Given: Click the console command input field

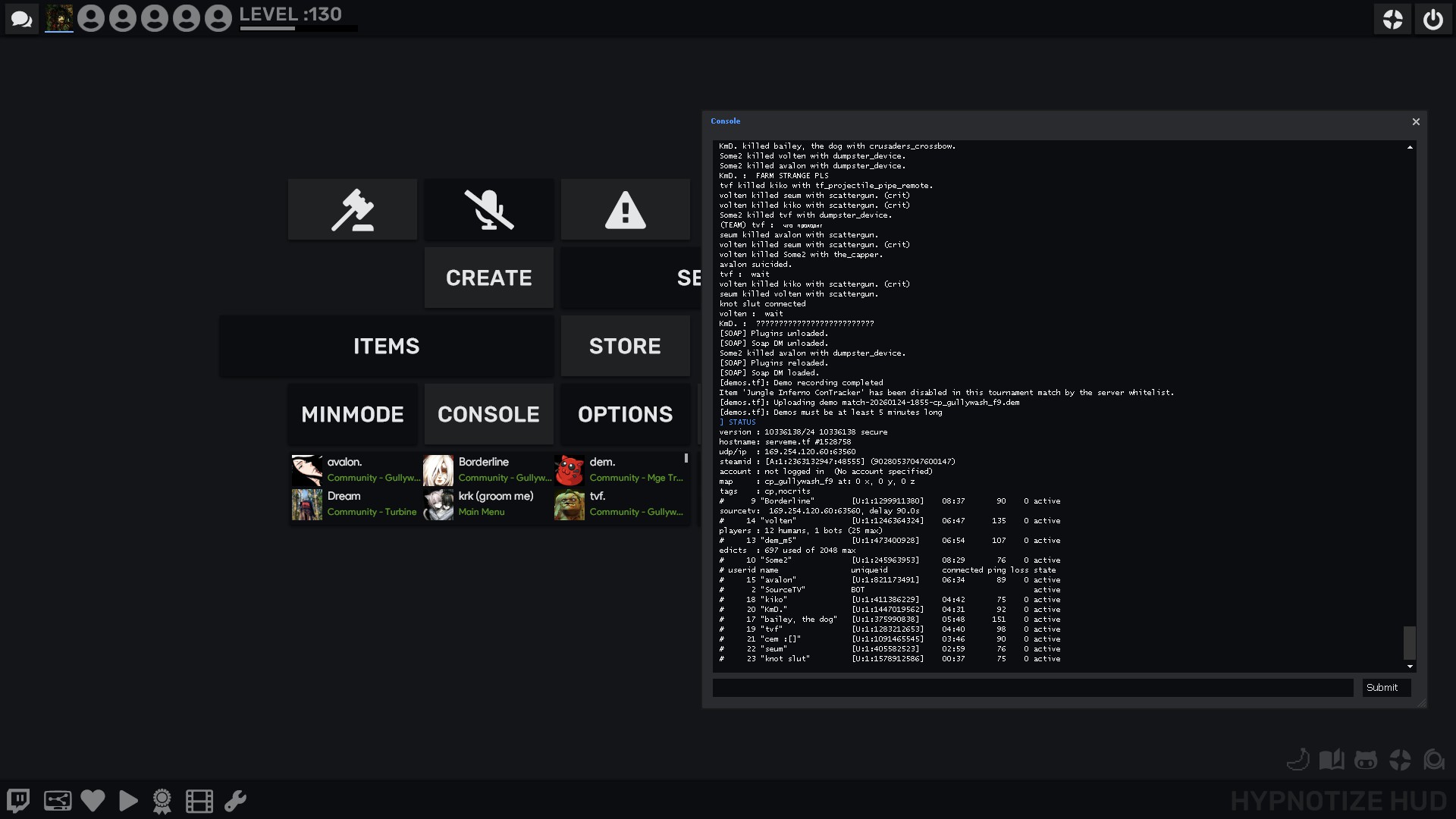Looking at the screenshot, I should [x=1032, y=688].
